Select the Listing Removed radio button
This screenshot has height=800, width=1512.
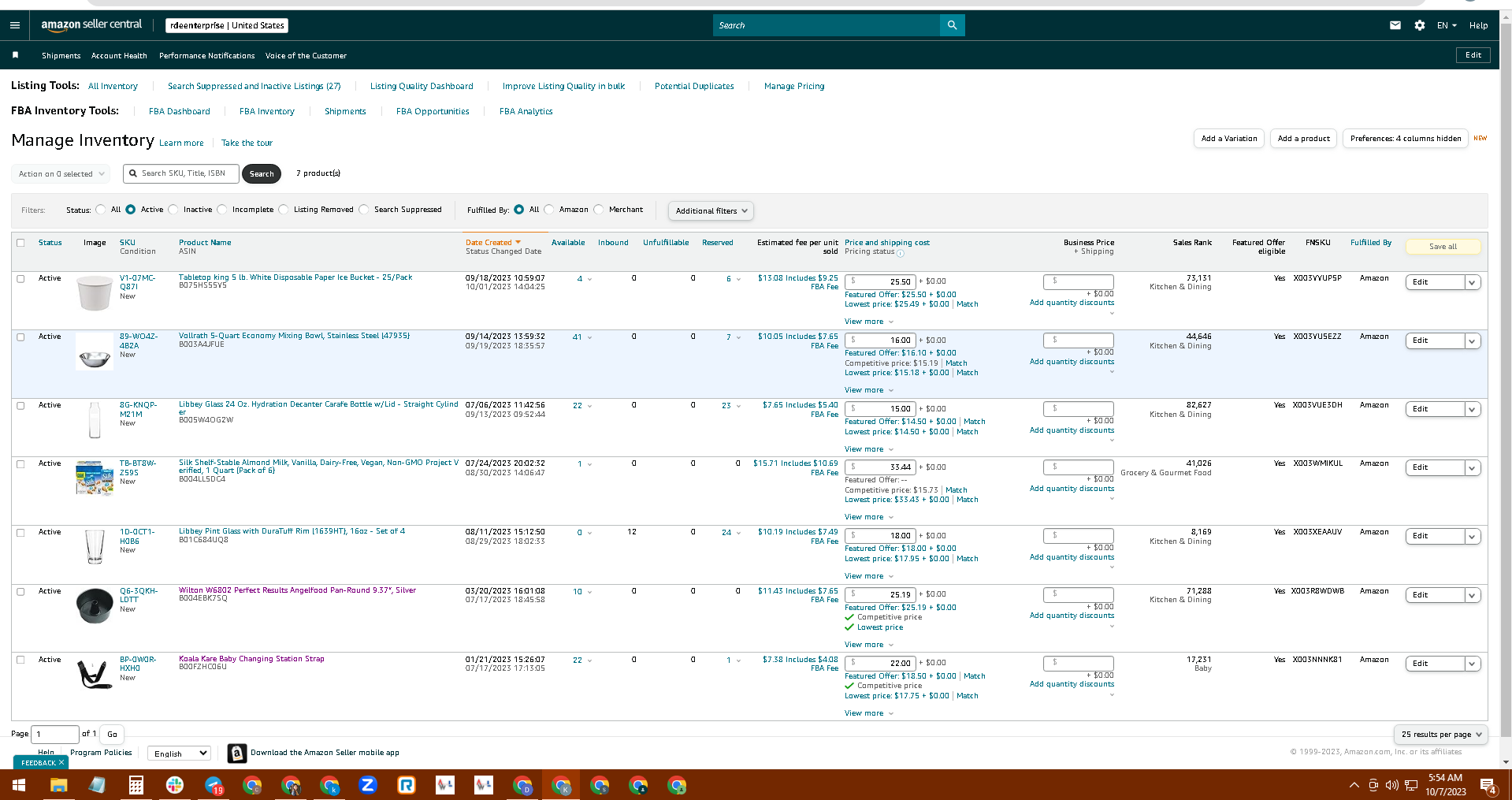tap(284, 210)
